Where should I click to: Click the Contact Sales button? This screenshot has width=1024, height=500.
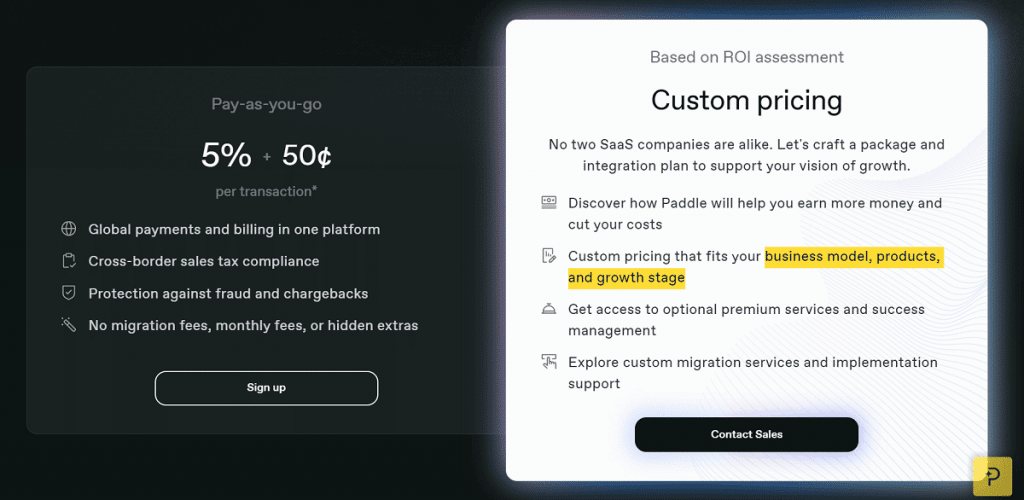[x=746, y=434]
